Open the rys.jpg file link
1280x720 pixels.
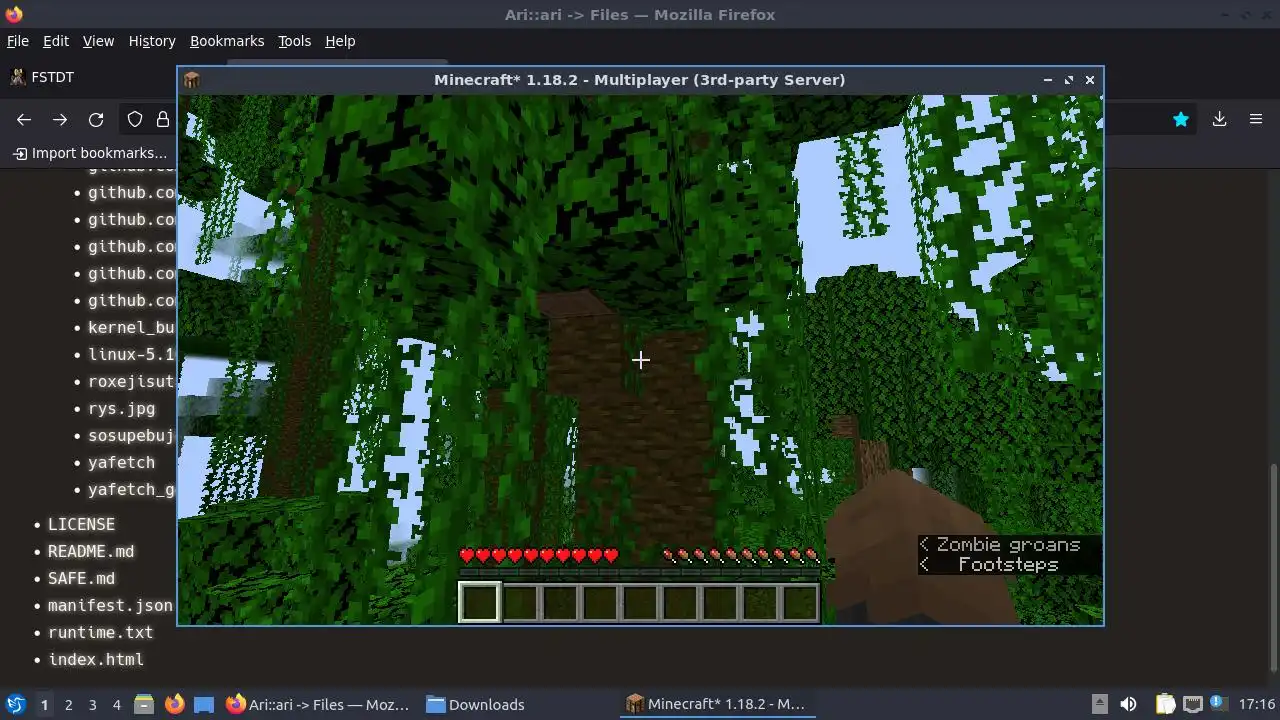[x=121, y=408]
